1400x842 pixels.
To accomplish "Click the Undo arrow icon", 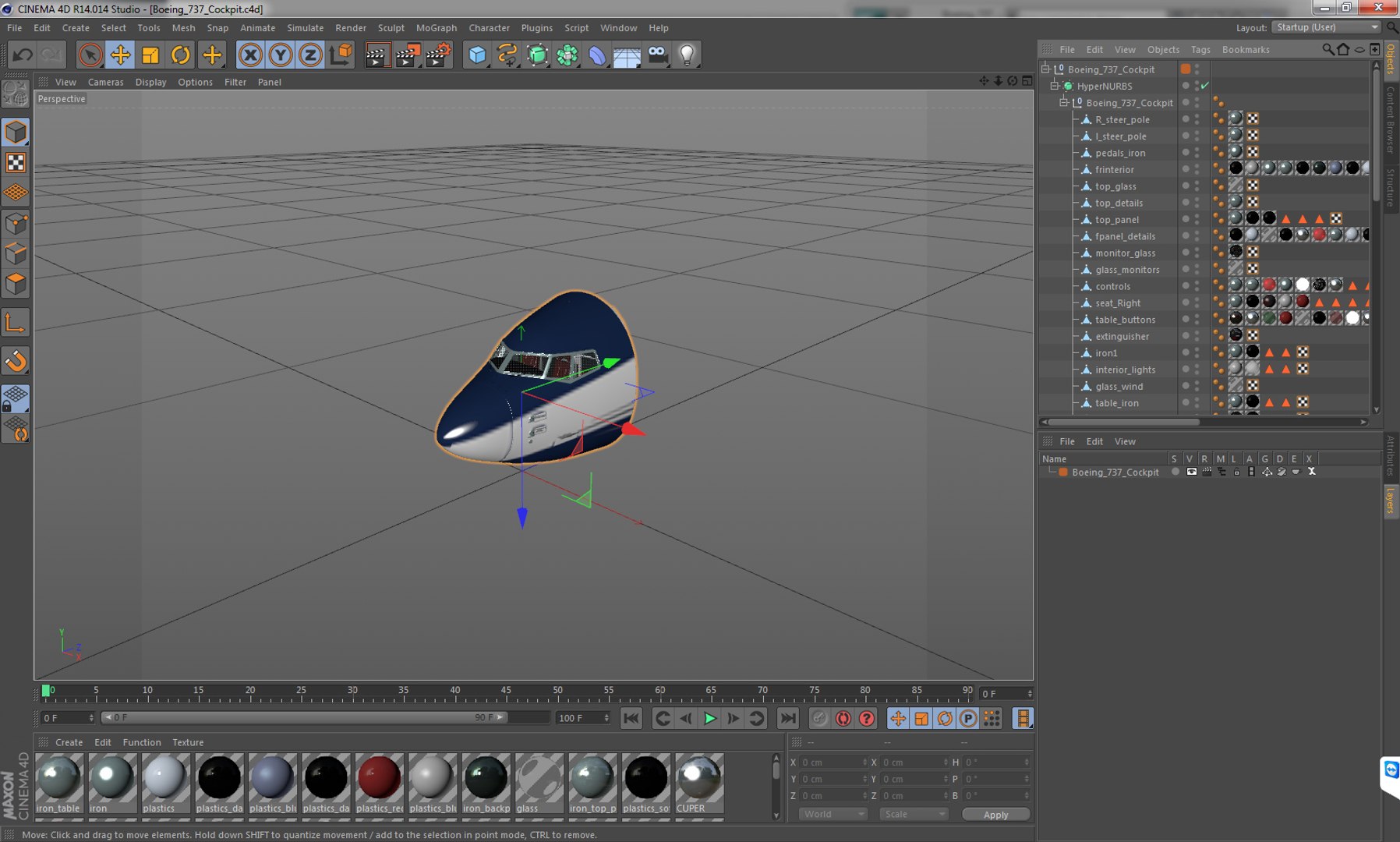I will 23,55.
